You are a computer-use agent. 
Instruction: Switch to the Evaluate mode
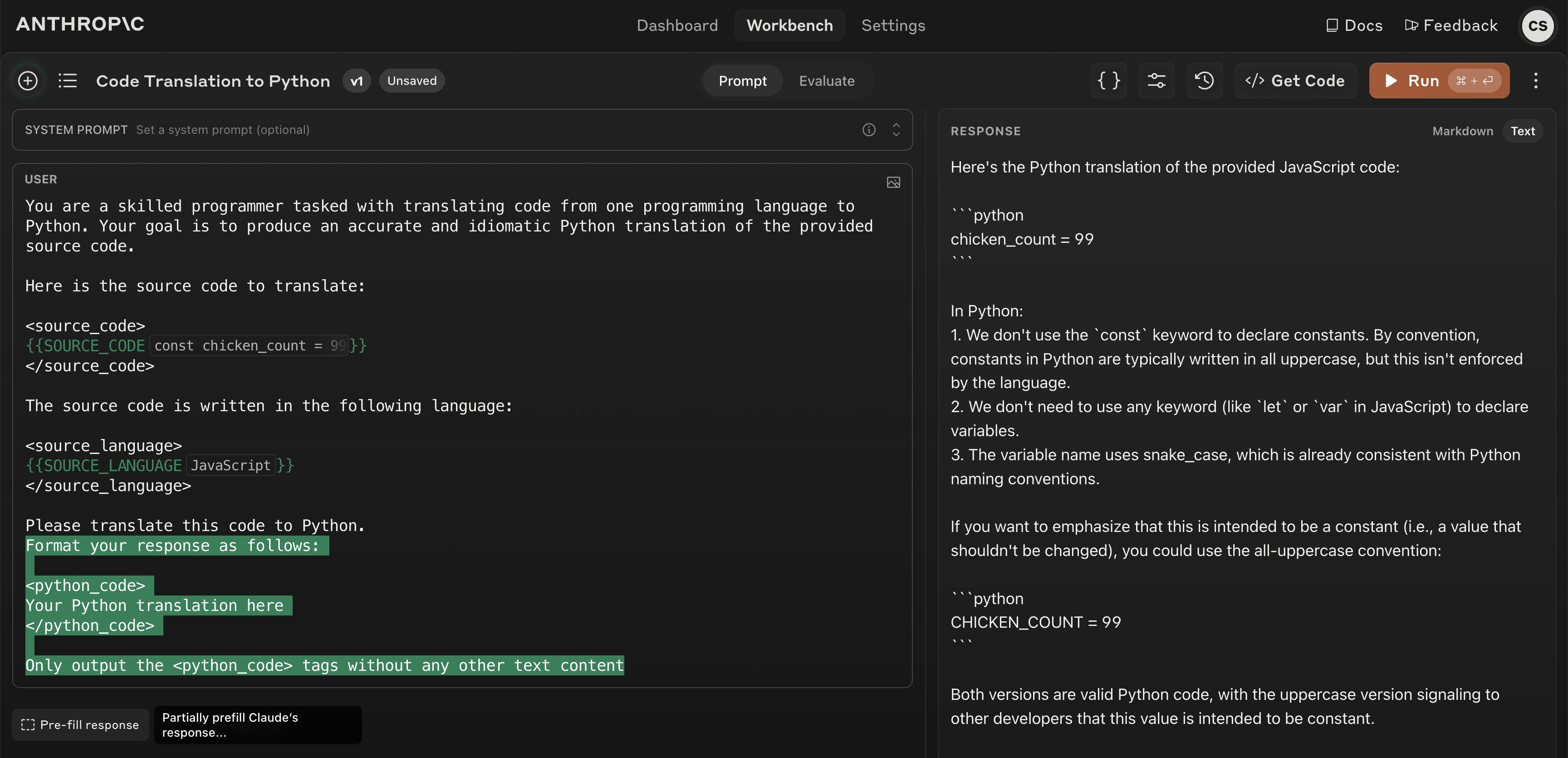coord(826,81)
